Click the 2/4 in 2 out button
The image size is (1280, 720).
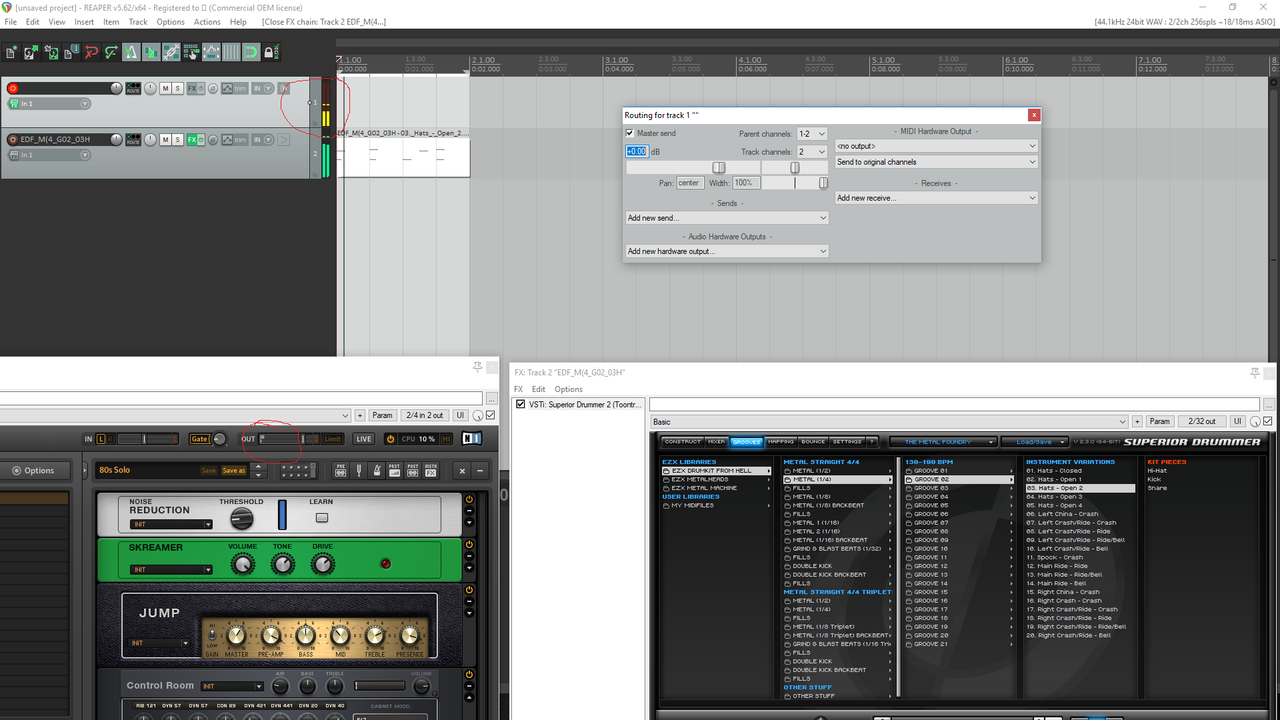pyautogui.click(x=424, y=415)
